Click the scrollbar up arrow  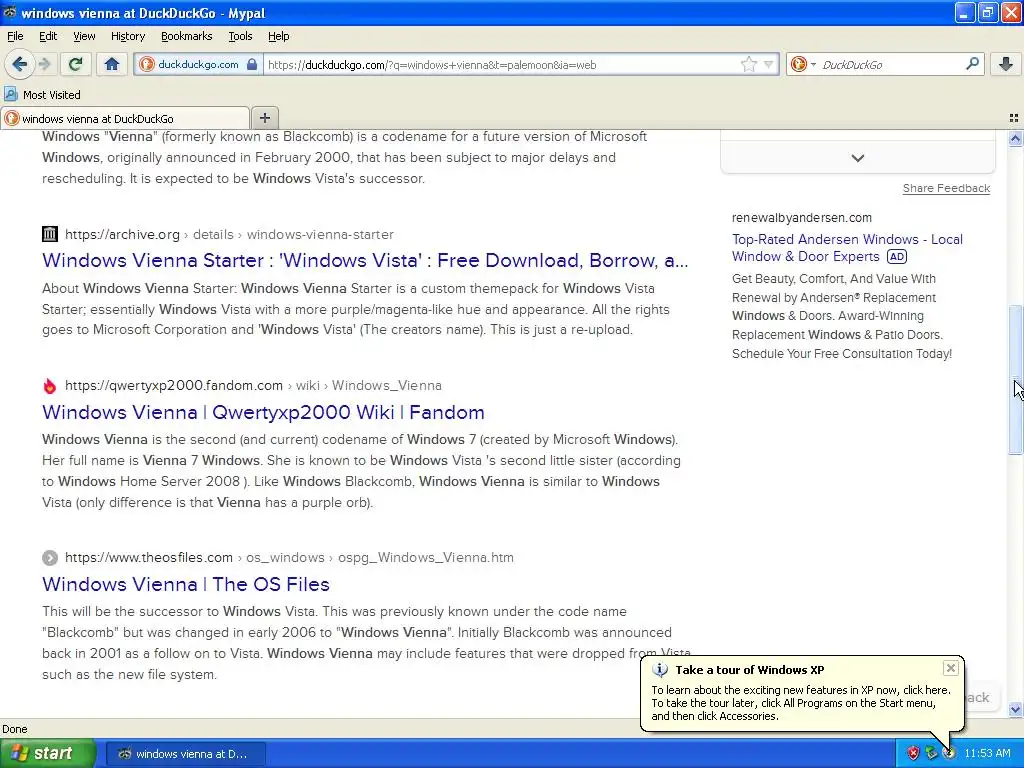click(x=1015, y=138)
